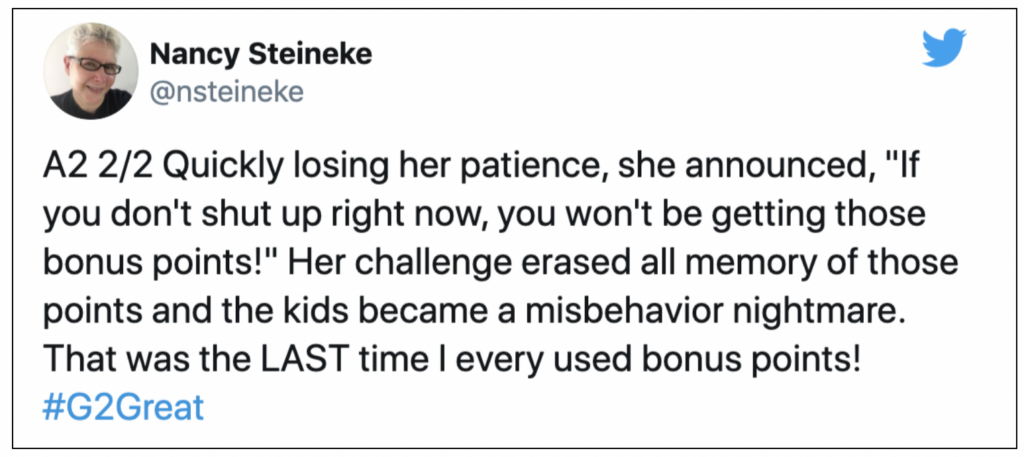Click the glasses on the avatar photo
The image size is (1024, 457).
[x=95, y=66]
